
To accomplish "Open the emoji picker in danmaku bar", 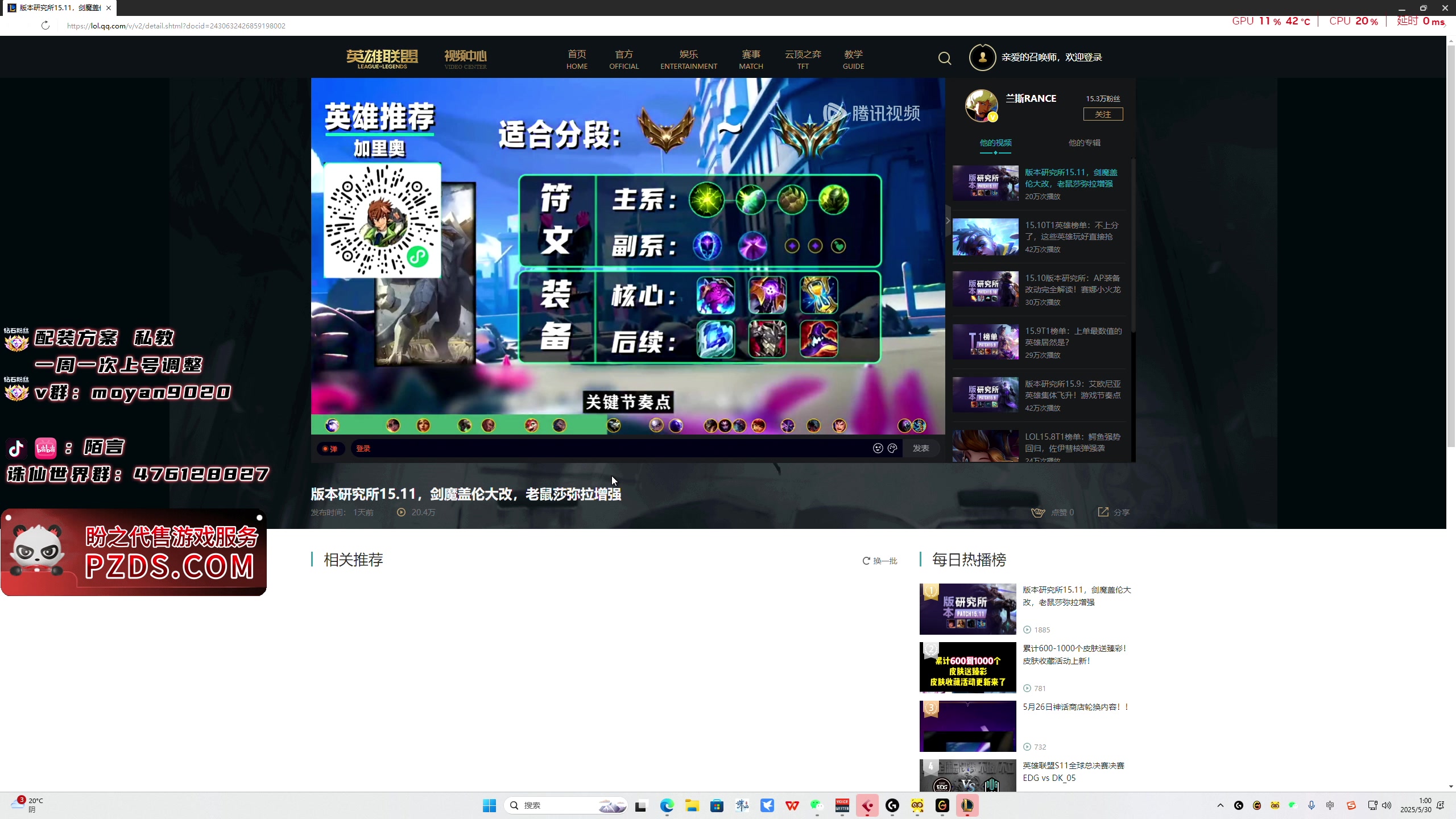I will point(878,448).
